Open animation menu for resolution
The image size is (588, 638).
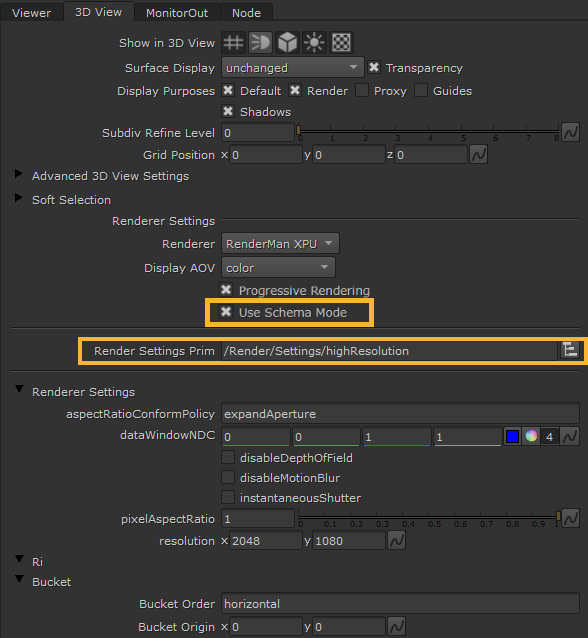pos(397,541)
